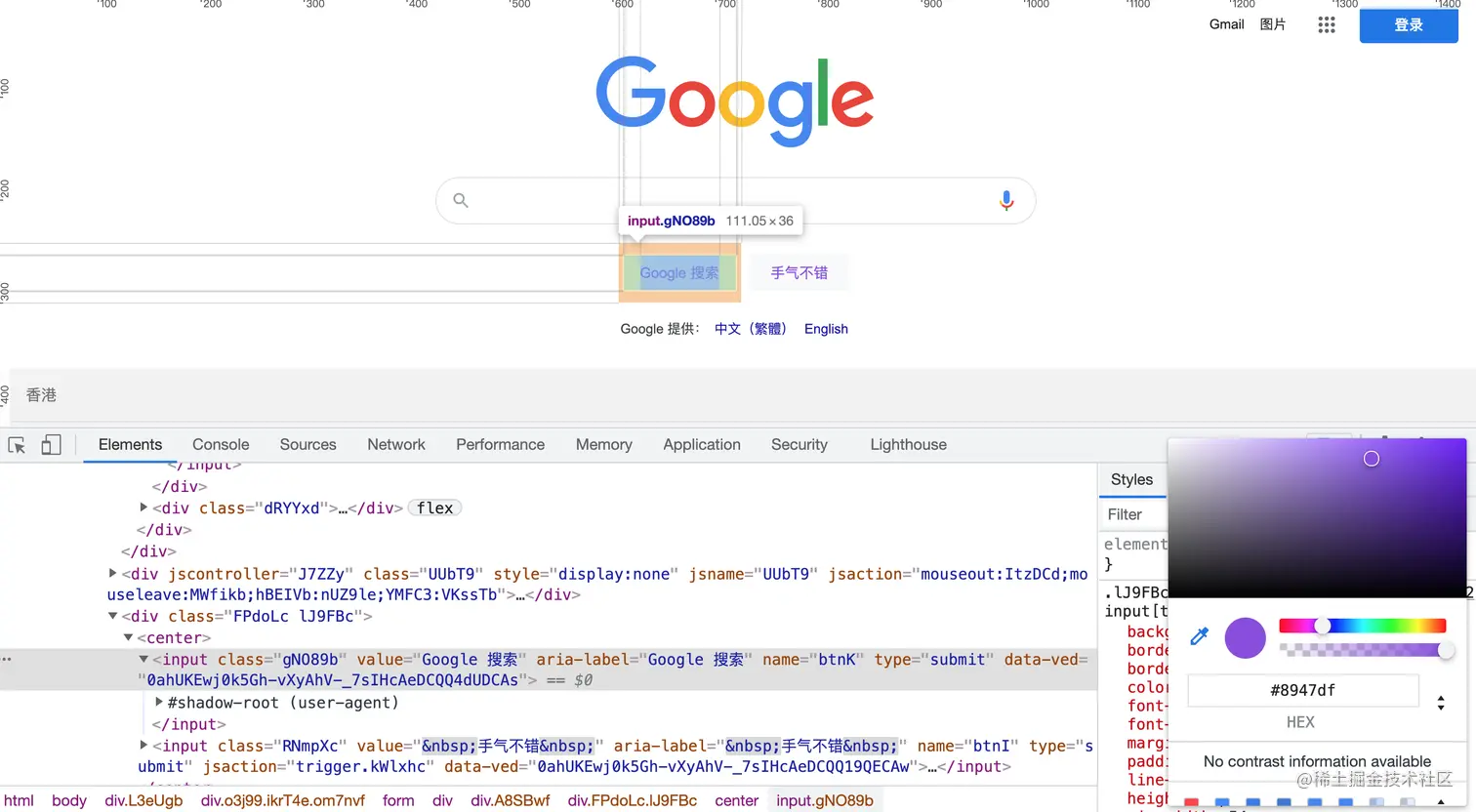
Task: Switch language to 中文（繁體）
Action: point(751,329)
